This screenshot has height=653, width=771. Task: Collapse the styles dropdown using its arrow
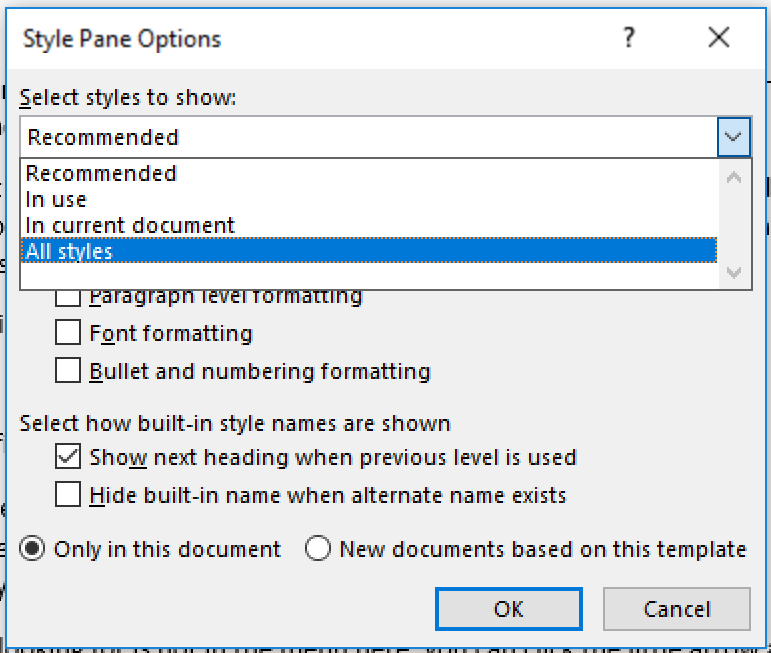point(733,137)
